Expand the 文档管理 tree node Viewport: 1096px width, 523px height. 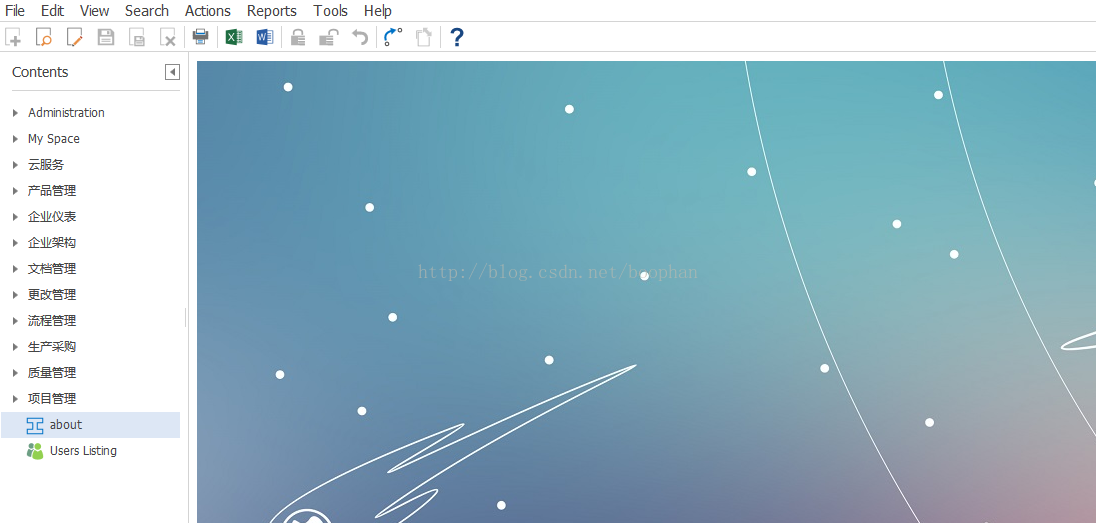click(15, 268)
